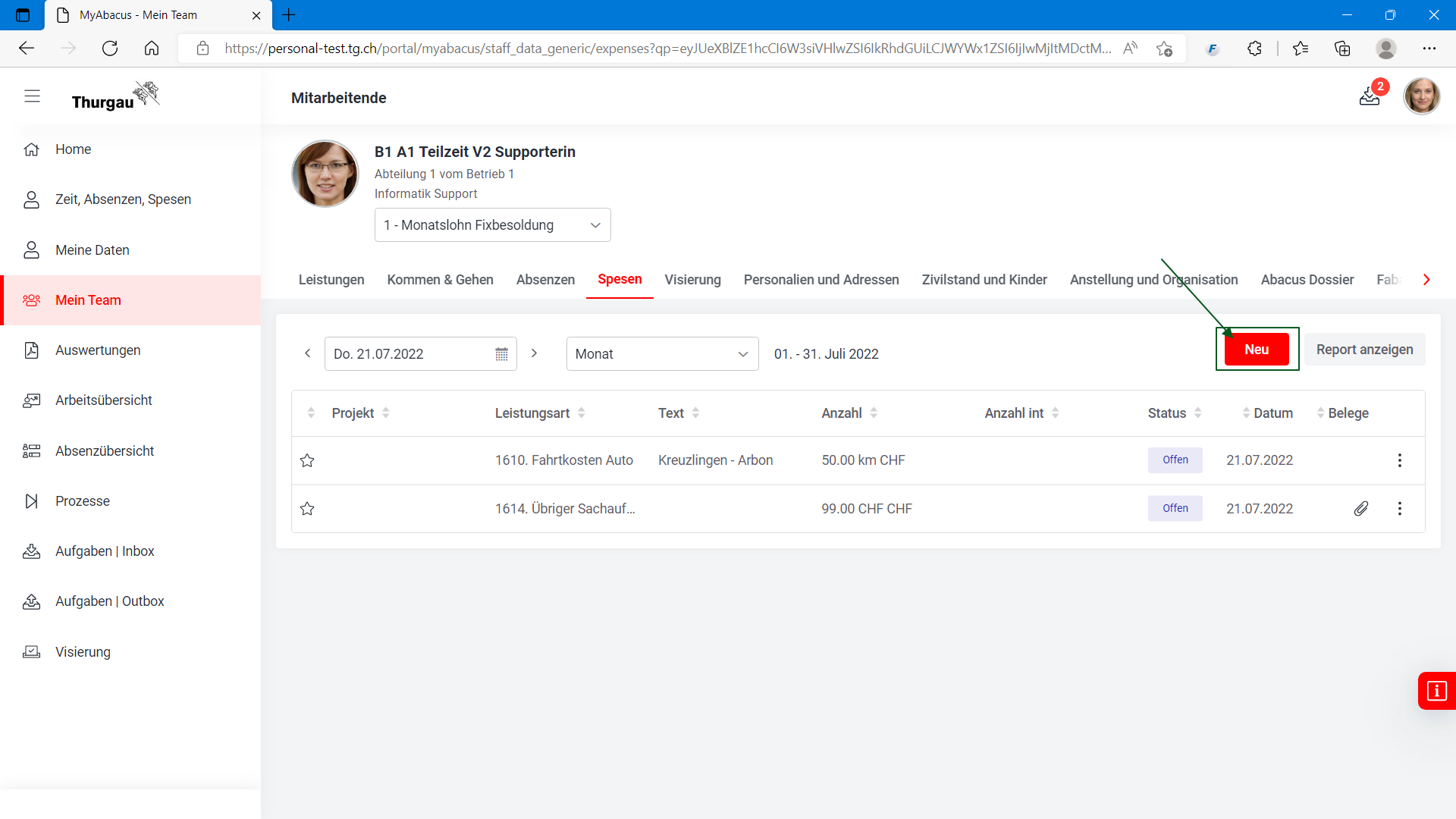This screenshot has width=1456, height=819.
Task: Click the red info button at right edge
Action: [1436, 691]
